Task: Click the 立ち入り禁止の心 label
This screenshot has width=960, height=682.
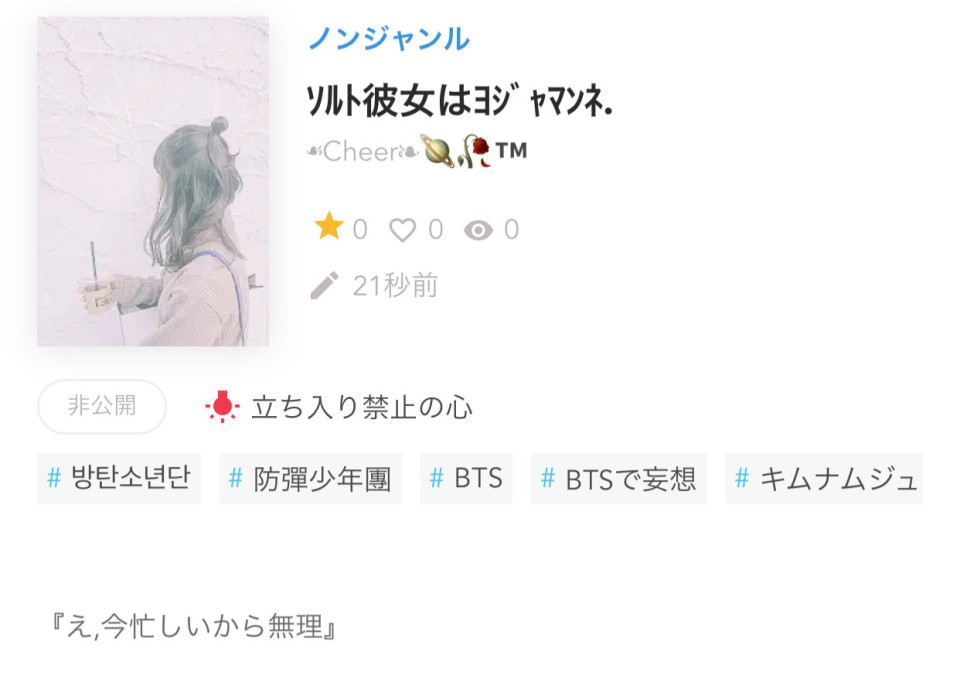Action: tap(362, 407)
